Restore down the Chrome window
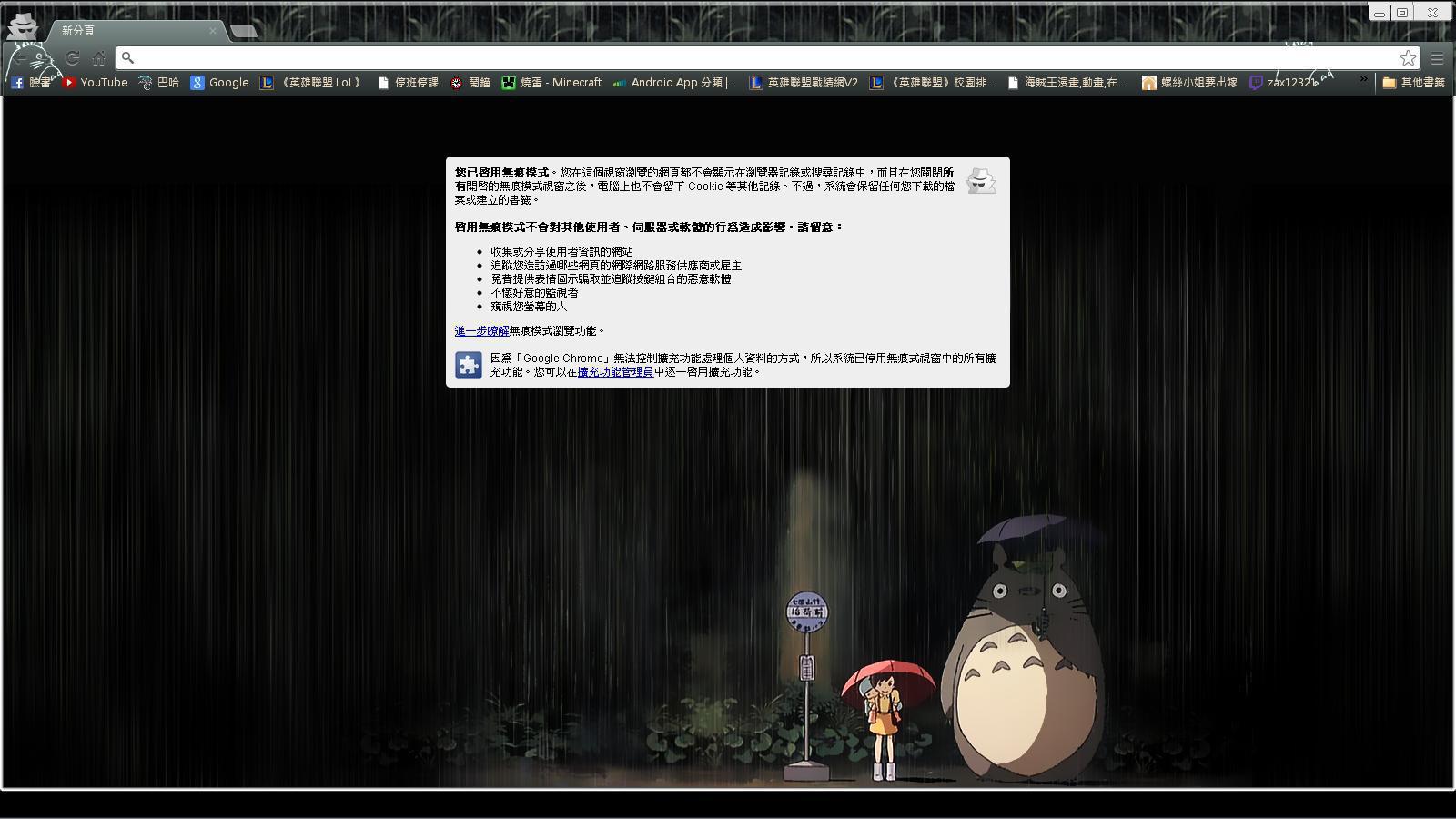The width and height of the screenshot is (1456, 819). [1402, 13]
